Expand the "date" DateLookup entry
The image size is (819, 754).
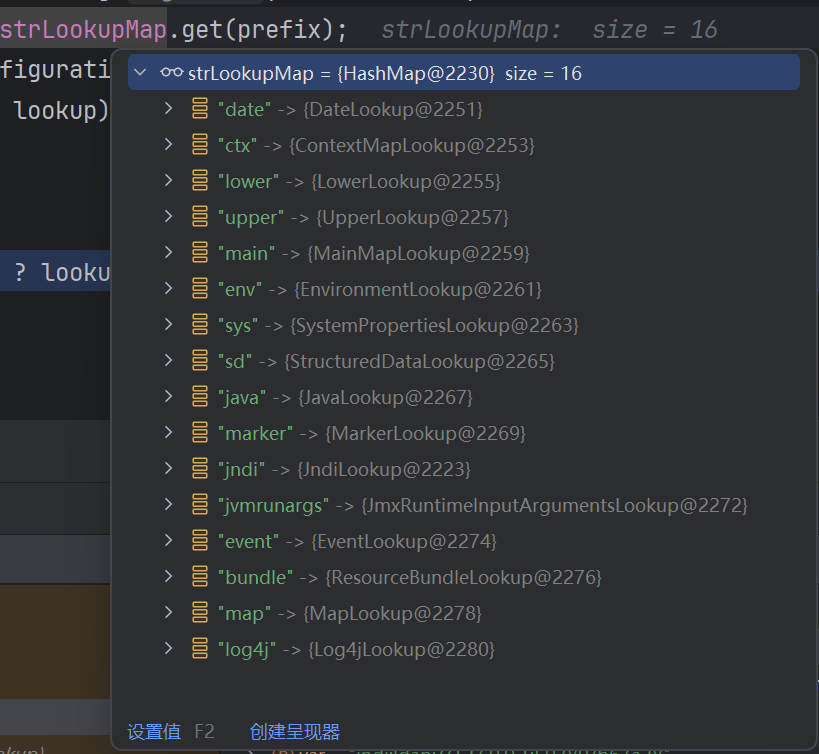[x=169, y=109]
